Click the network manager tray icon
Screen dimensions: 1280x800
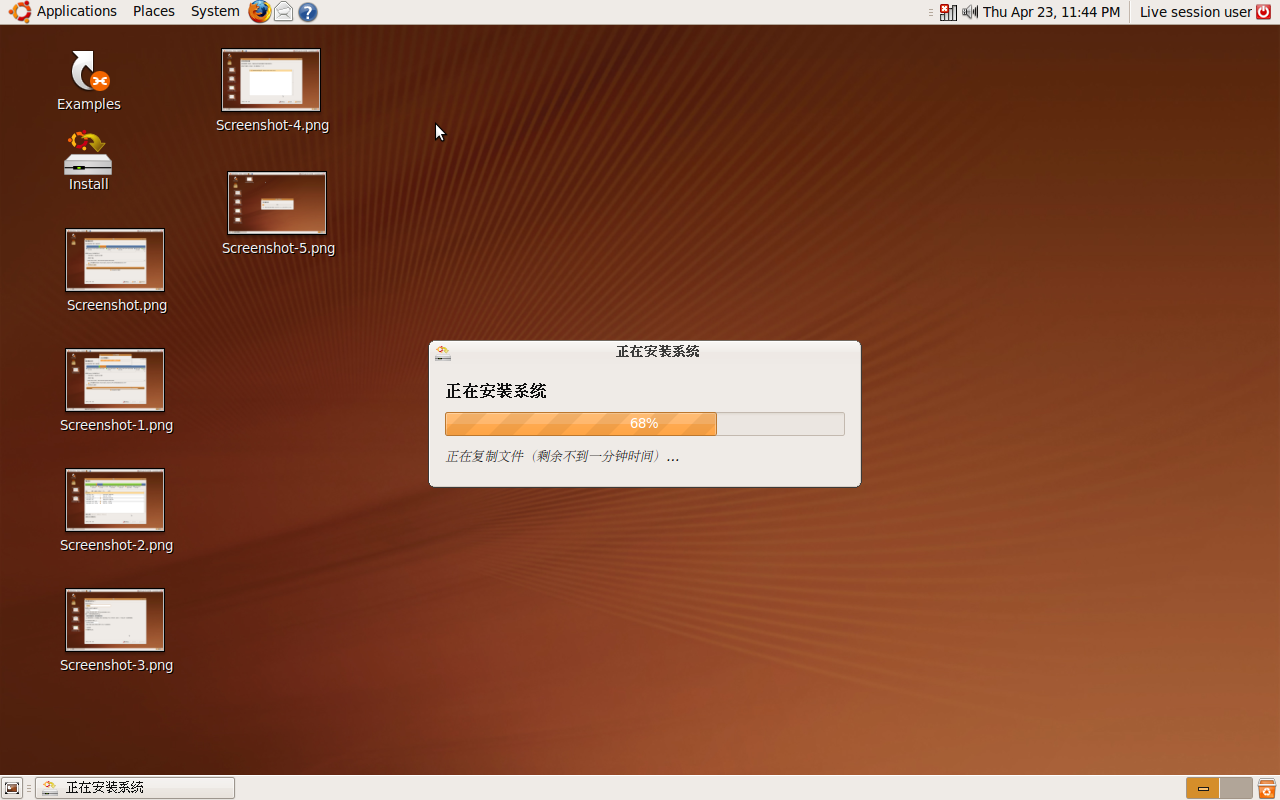coord(948,12)
